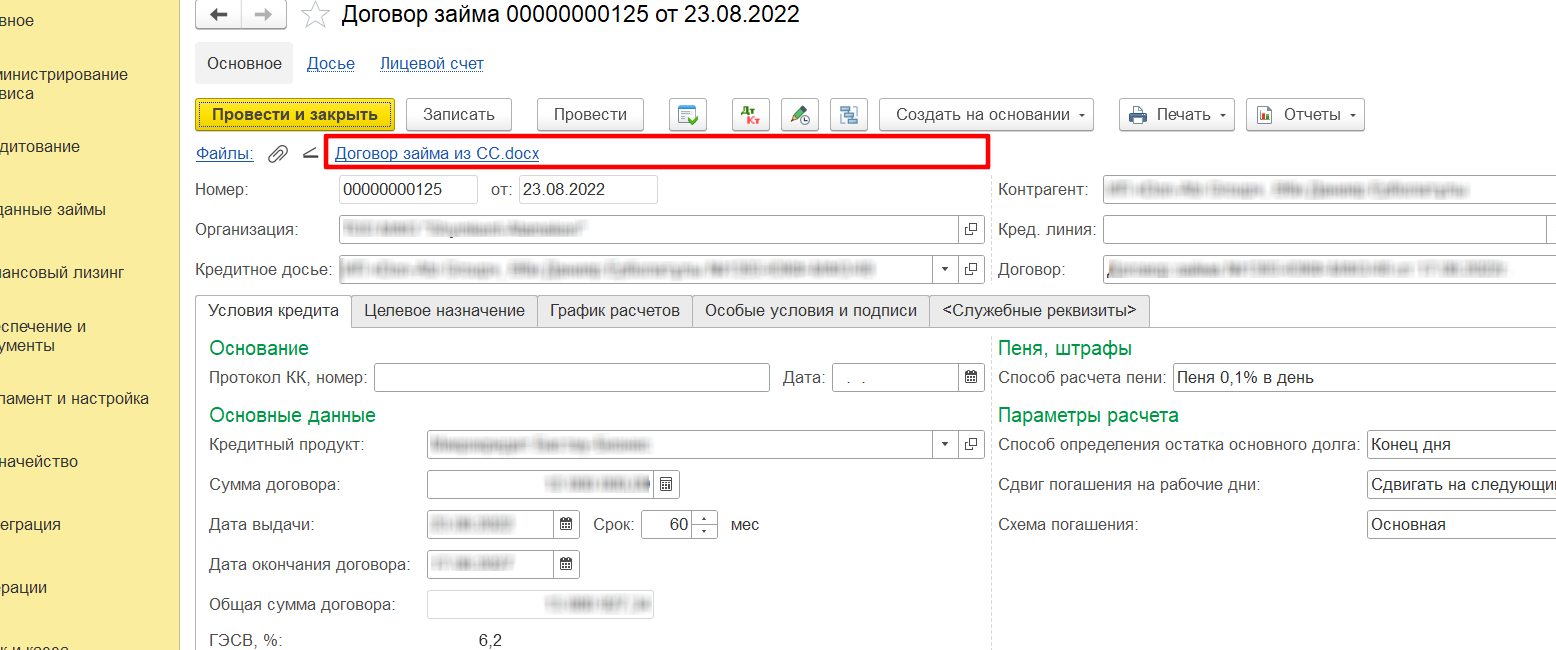The width and height of the screenshot is (1556, 650).
Task: Open the "начейство" sidebar section
Action: [x=39, y=462]
